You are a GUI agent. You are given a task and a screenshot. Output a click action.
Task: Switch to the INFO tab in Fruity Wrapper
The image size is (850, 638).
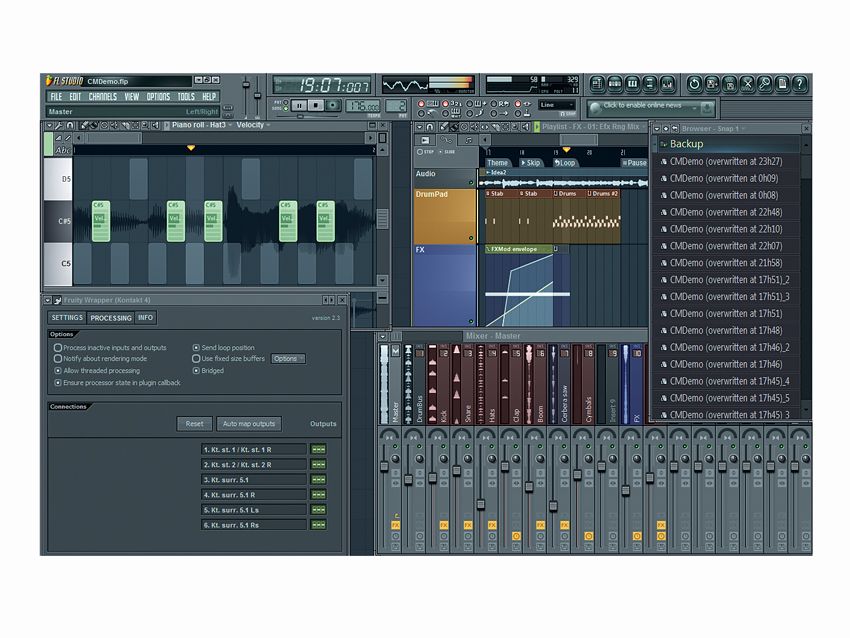point(145,318)
